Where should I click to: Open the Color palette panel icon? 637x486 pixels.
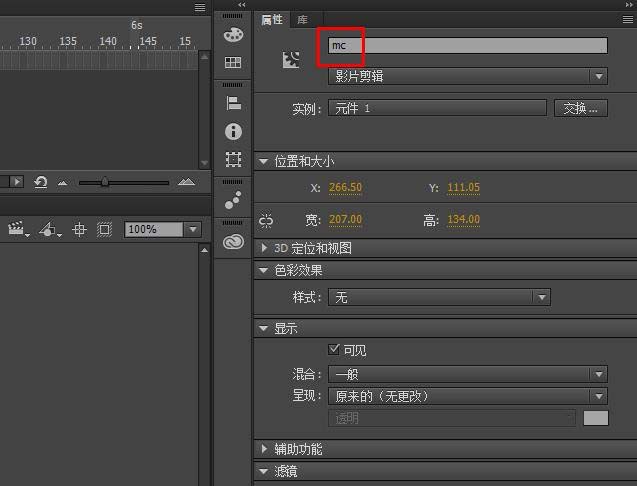tap(233, 35)
